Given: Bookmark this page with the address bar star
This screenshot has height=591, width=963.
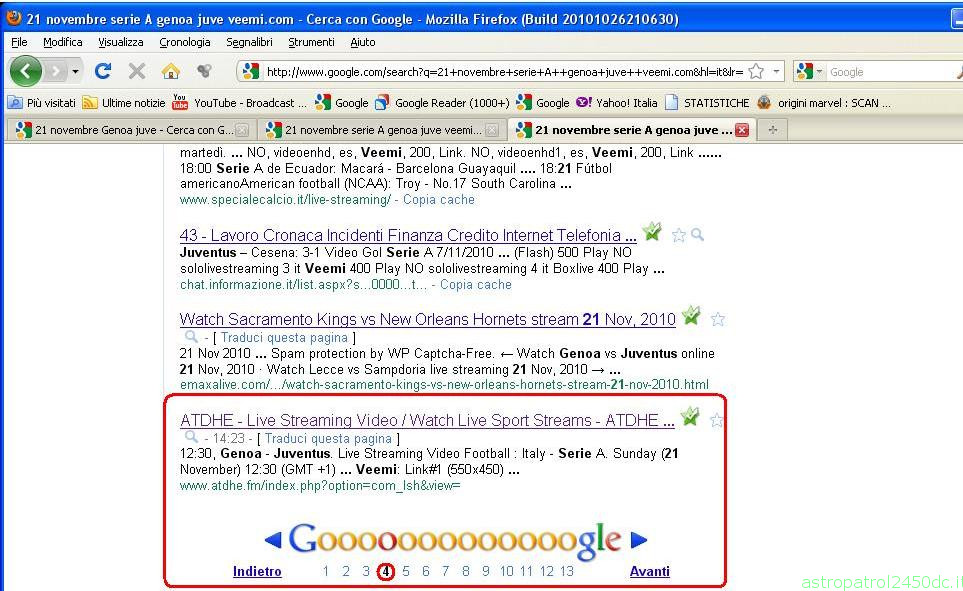Looking at the screenshot, I should [756, 72].
